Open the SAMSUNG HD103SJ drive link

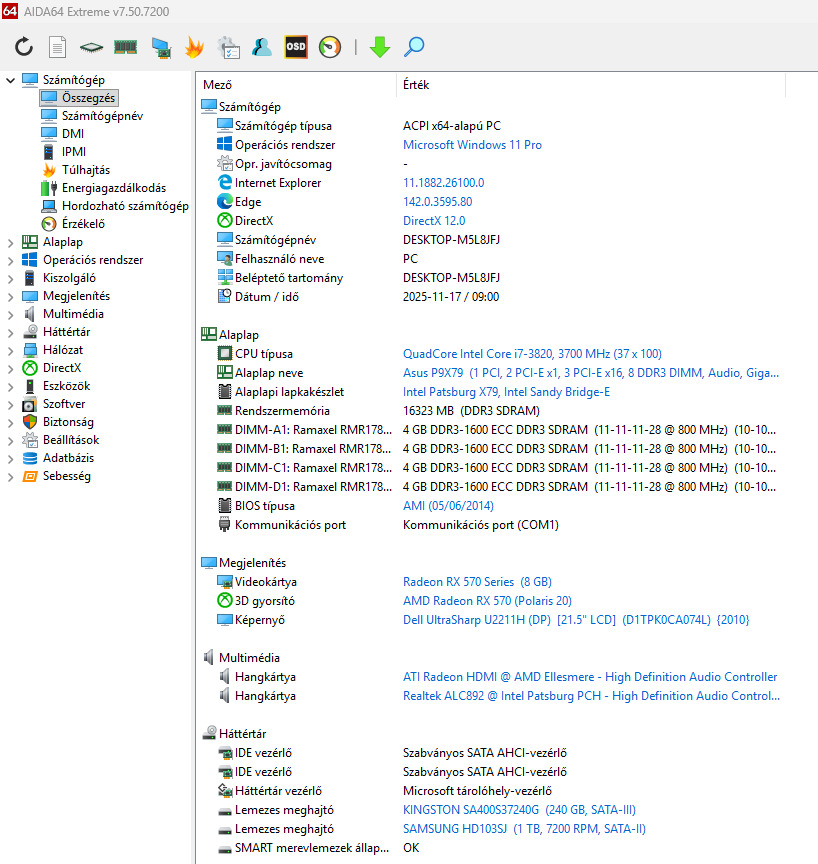point(524,829)
